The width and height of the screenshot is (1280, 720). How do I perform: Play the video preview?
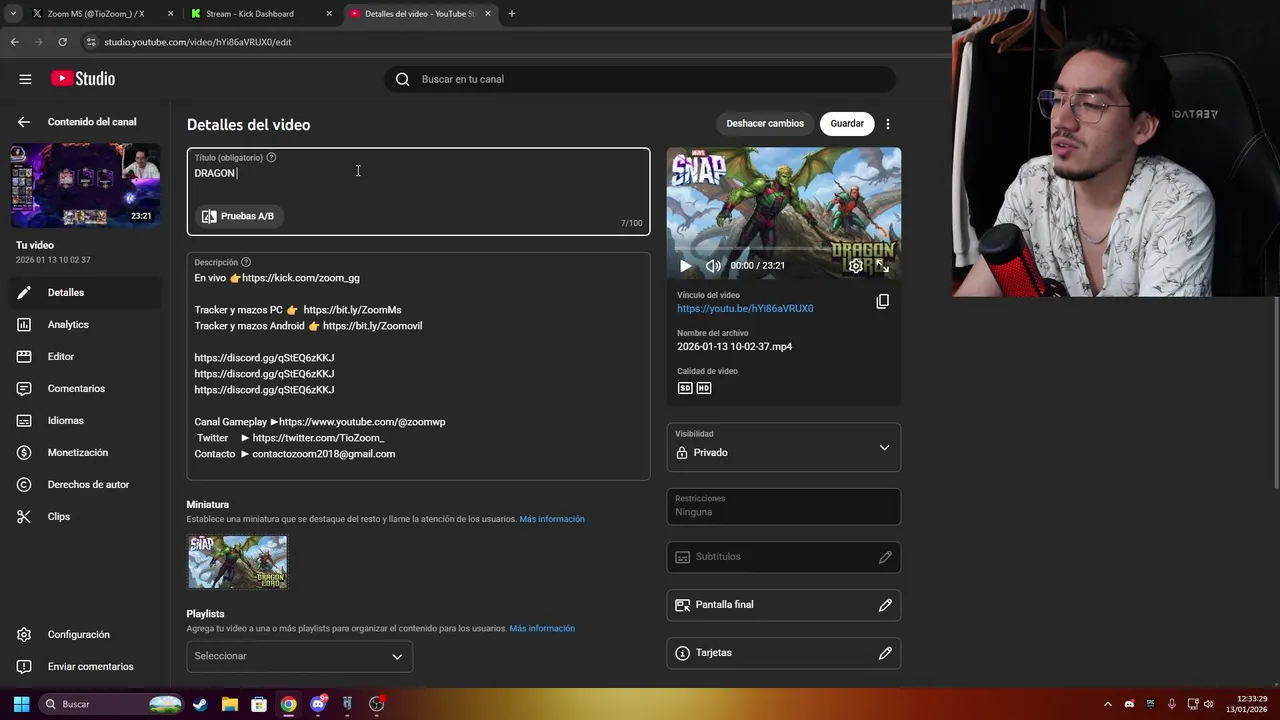click(685, 266)
